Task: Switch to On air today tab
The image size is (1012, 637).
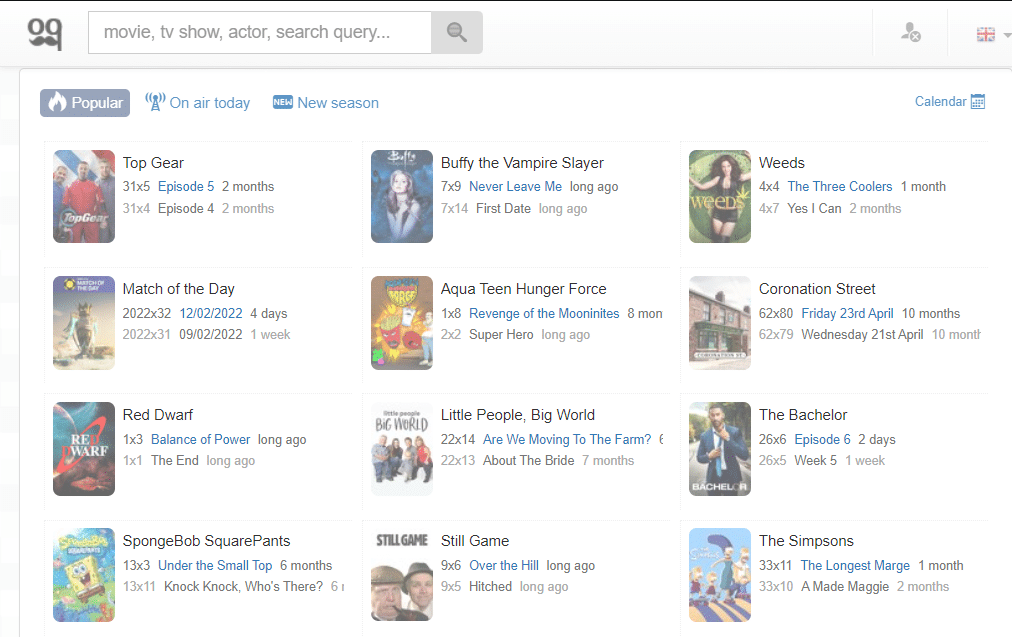Action: 197,103
